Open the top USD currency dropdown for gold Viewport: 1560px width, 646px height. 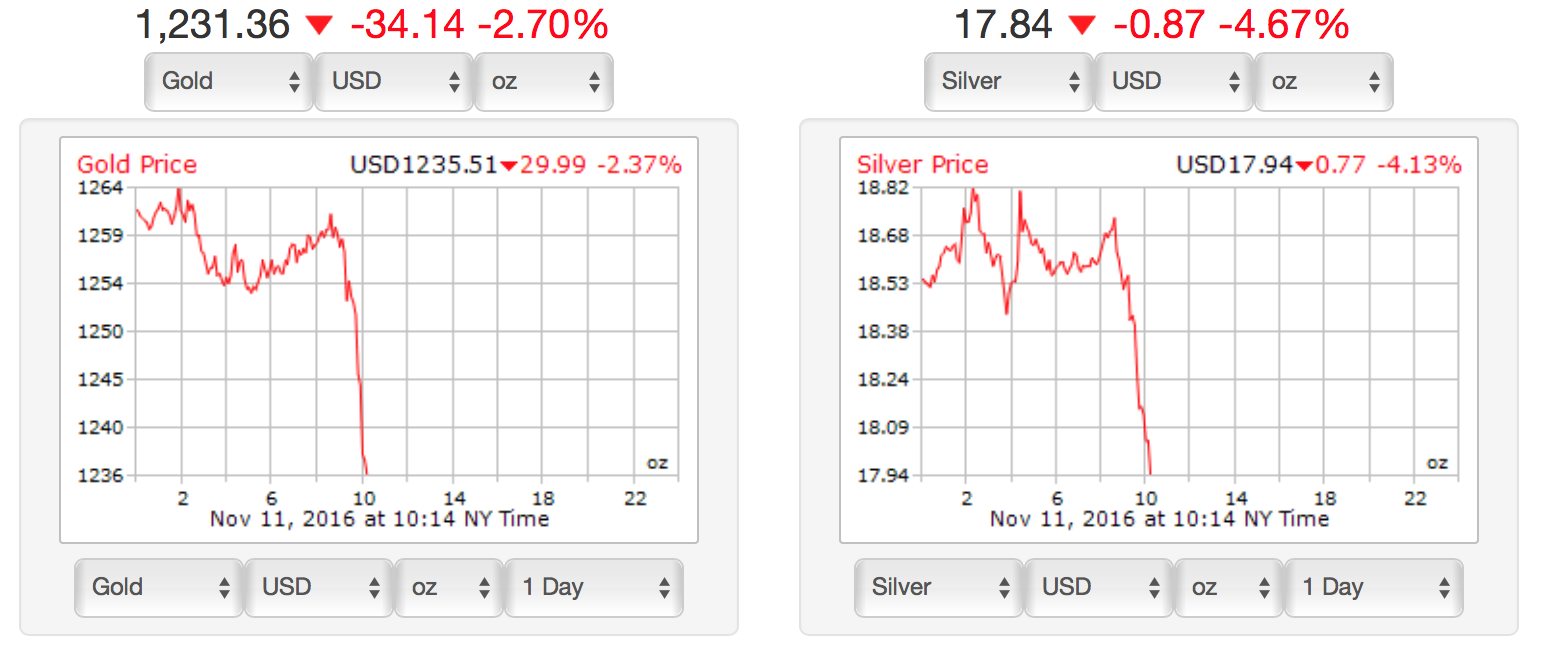(x=394, y=81)
